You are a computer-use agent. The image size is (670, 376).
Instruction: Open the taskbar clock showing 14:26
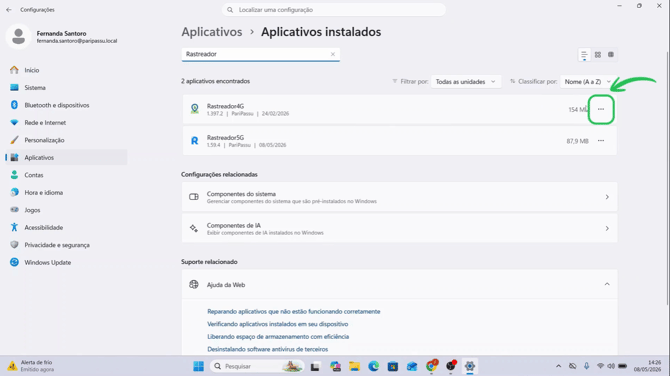point(647,366)
